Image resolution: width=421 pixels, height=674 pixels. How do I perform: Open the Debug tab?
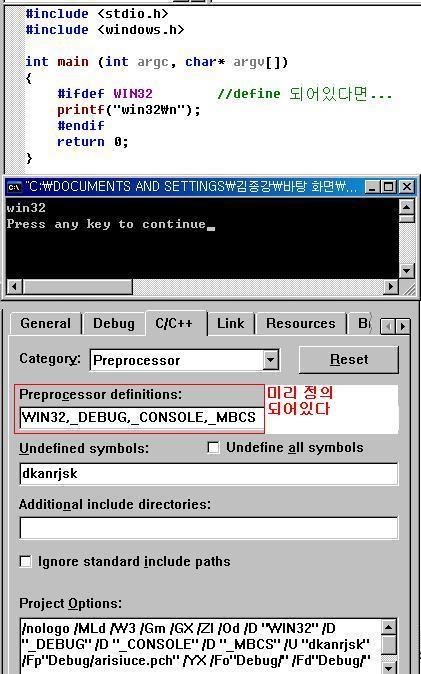point(114,324)
